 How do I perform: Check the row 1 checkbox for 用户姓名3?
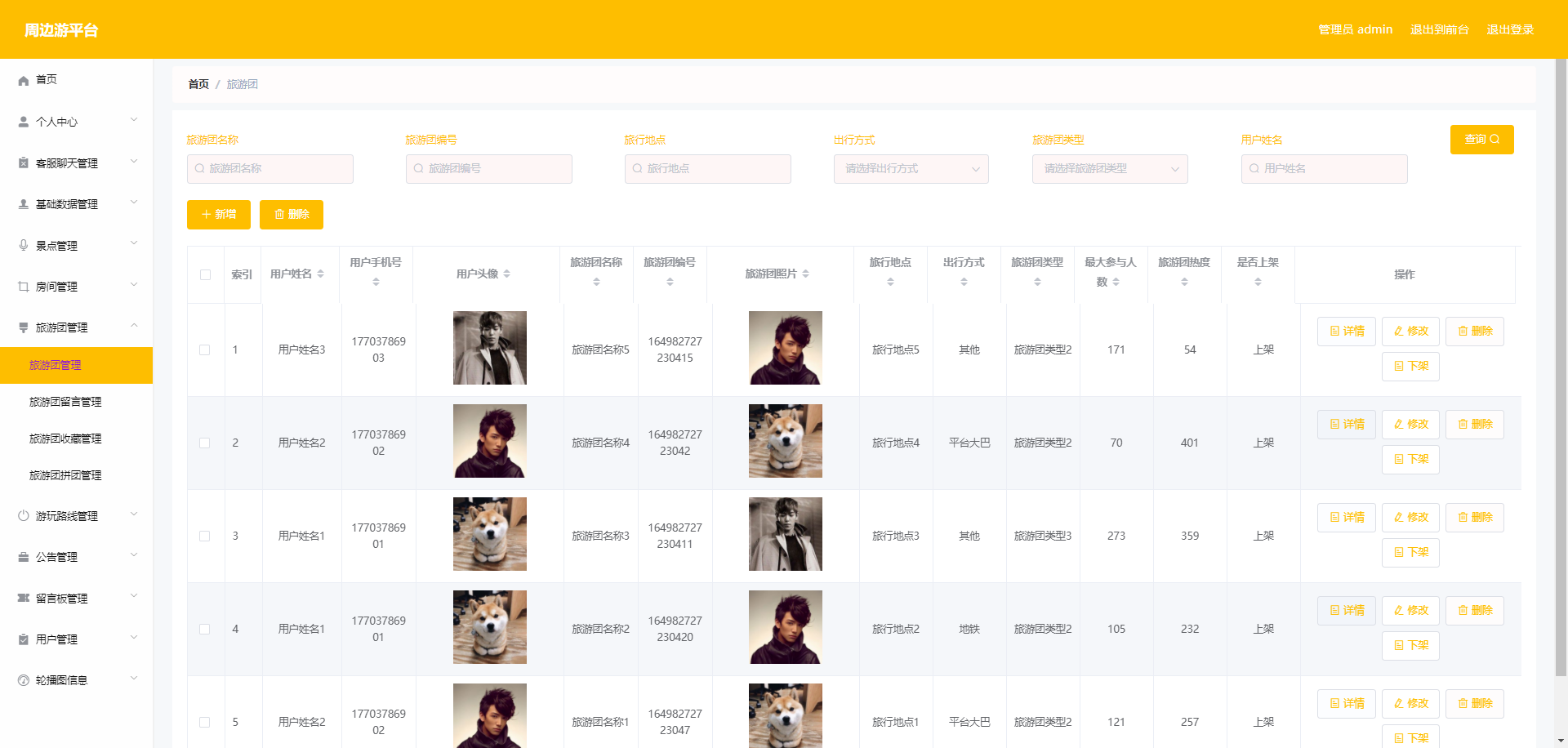pos(205,350)
